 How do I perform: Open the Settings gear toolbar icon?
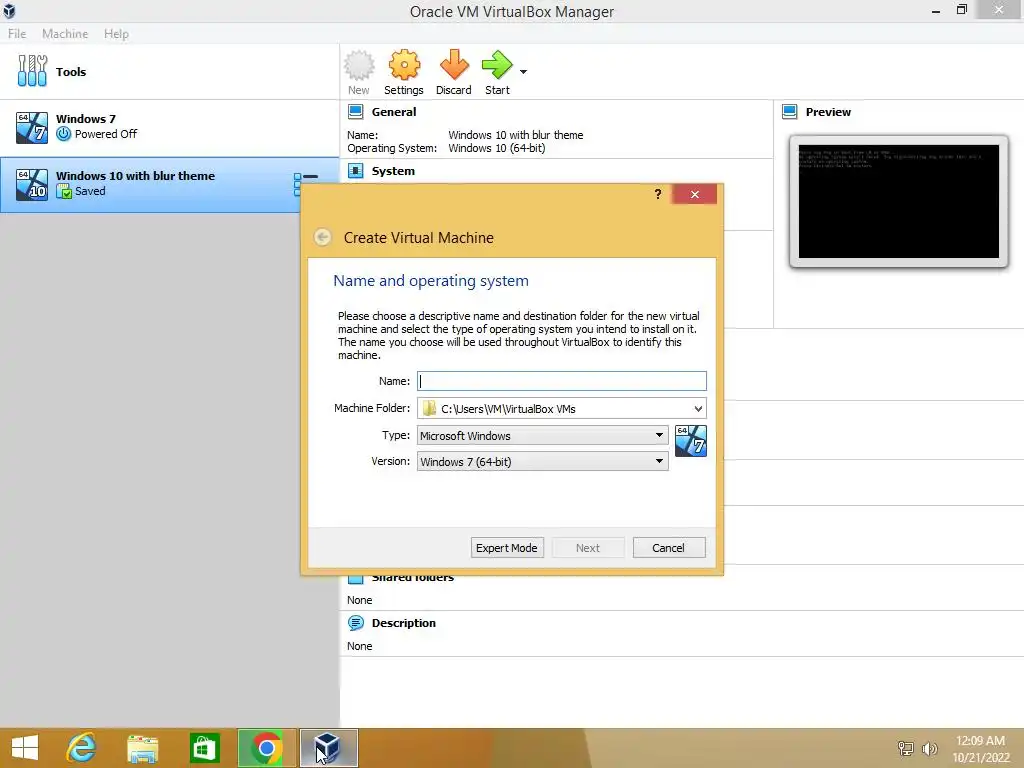point(404,65)
